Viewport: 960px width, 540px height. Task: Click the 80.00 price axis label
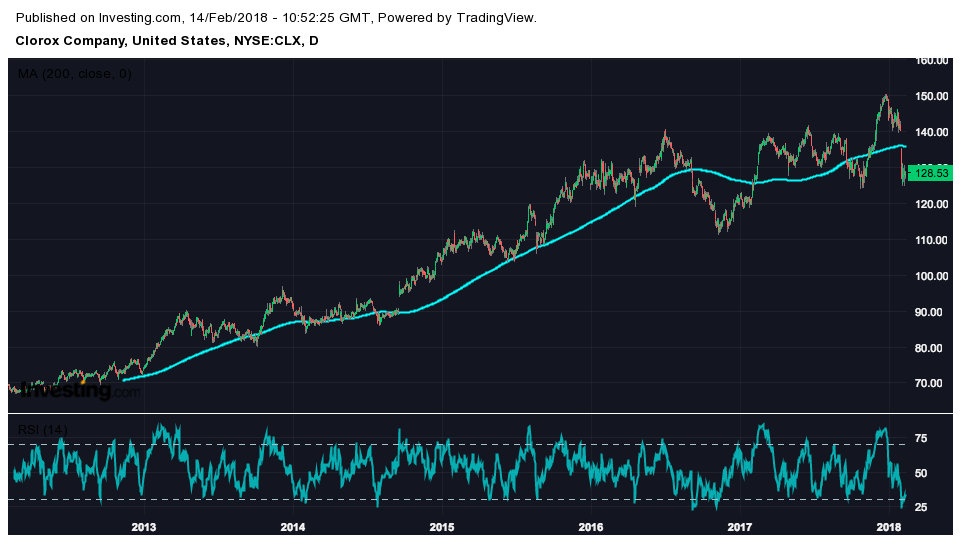tap(929, 348)
